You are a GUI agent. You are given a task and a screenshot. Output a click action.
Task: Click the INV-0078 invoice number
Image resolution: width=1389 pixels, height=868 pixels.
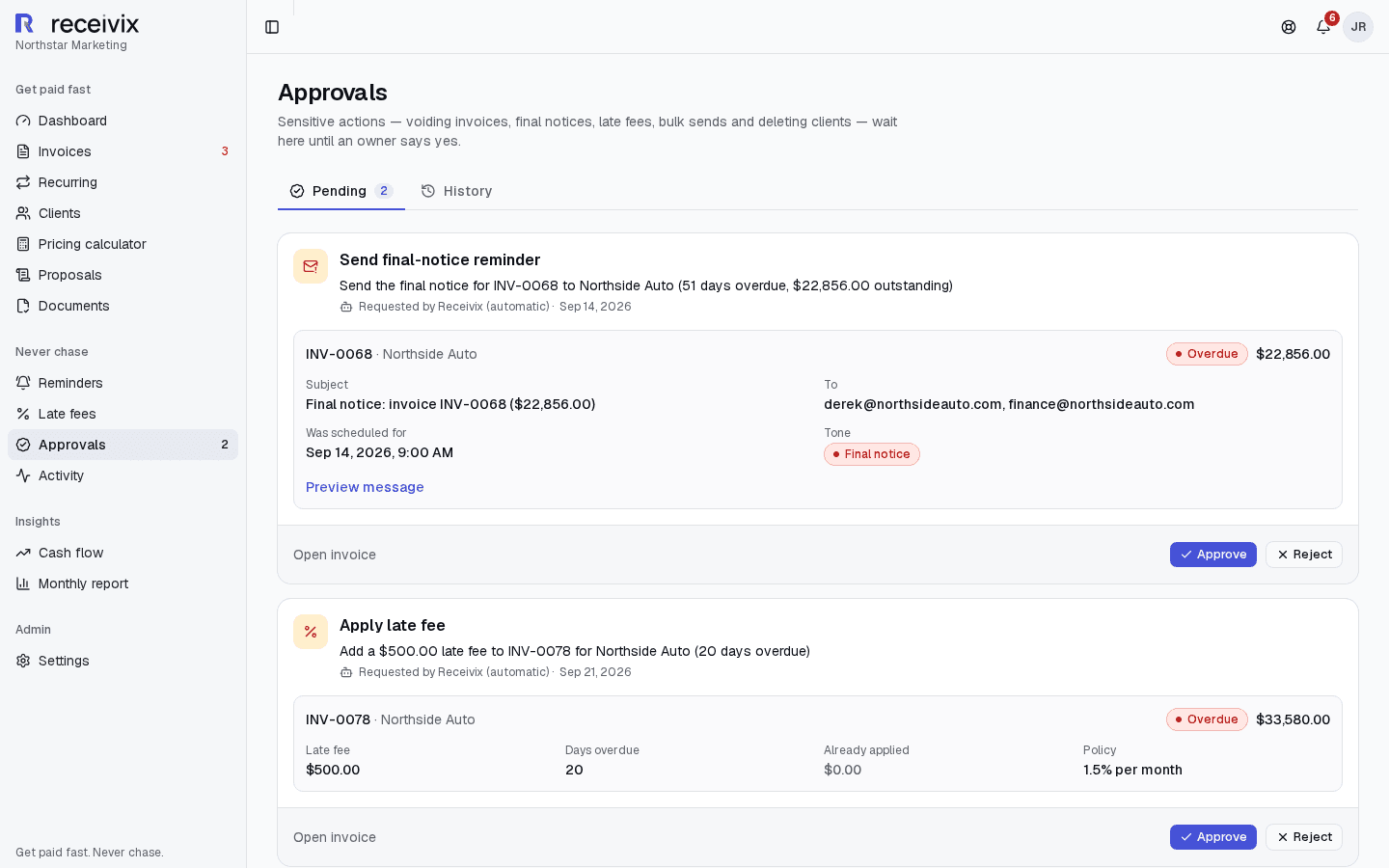tap(338, 719)
